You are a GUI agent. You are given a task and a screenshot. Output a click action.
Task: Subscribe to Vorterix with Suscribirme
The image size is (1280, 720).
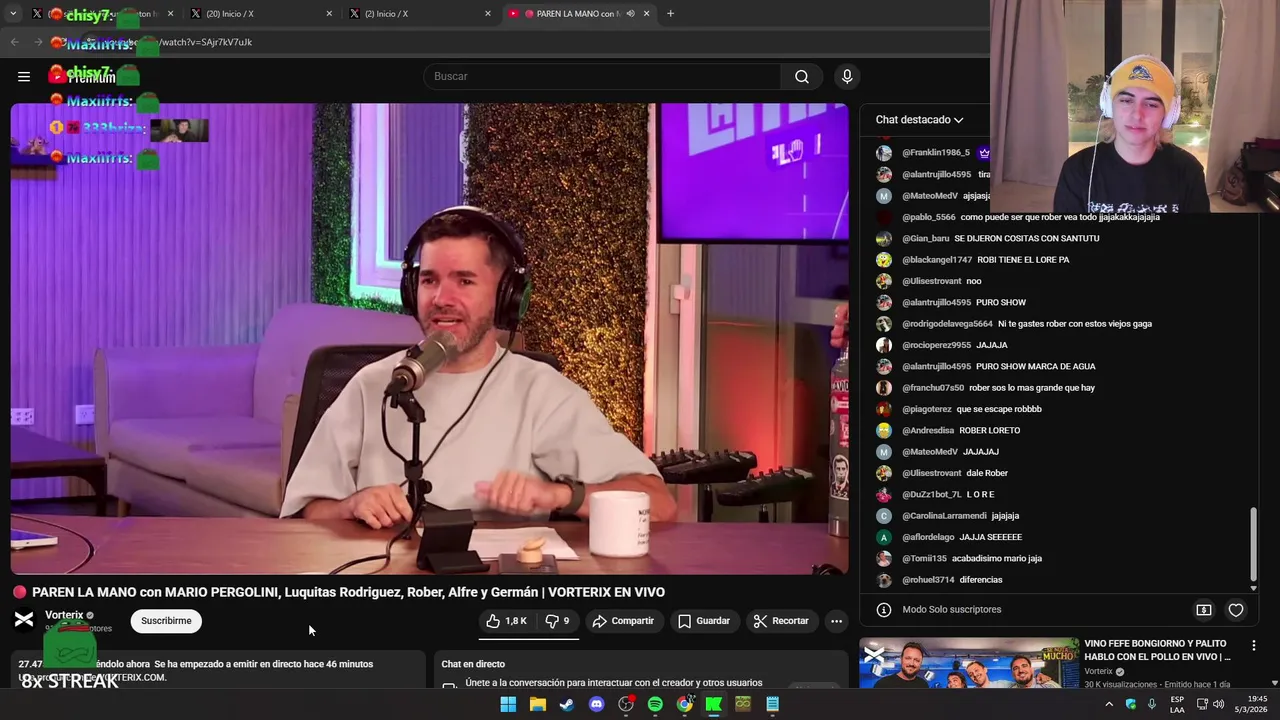166,621
